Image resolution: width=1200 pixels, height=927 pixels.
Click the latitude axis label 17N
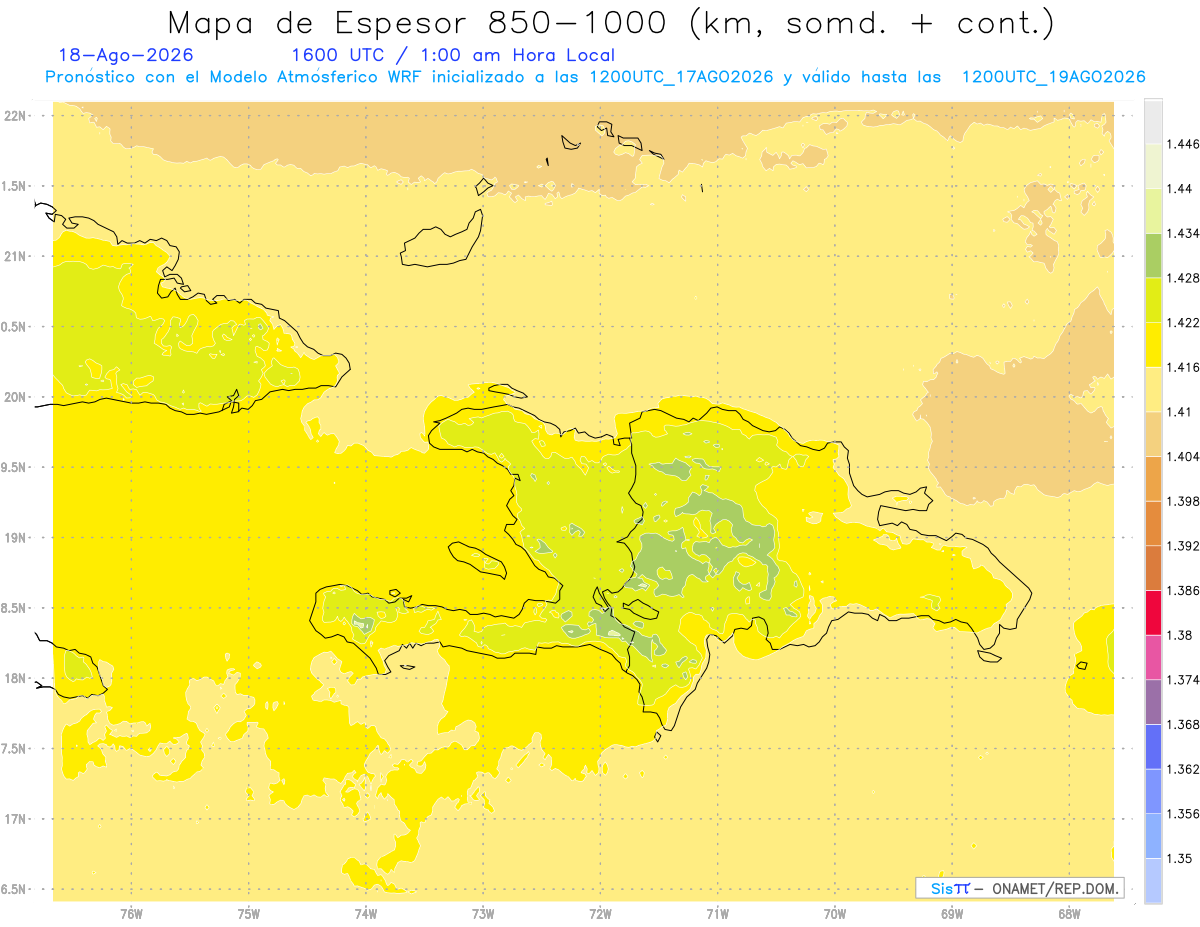pyautogui.click(x=17, y=820)
